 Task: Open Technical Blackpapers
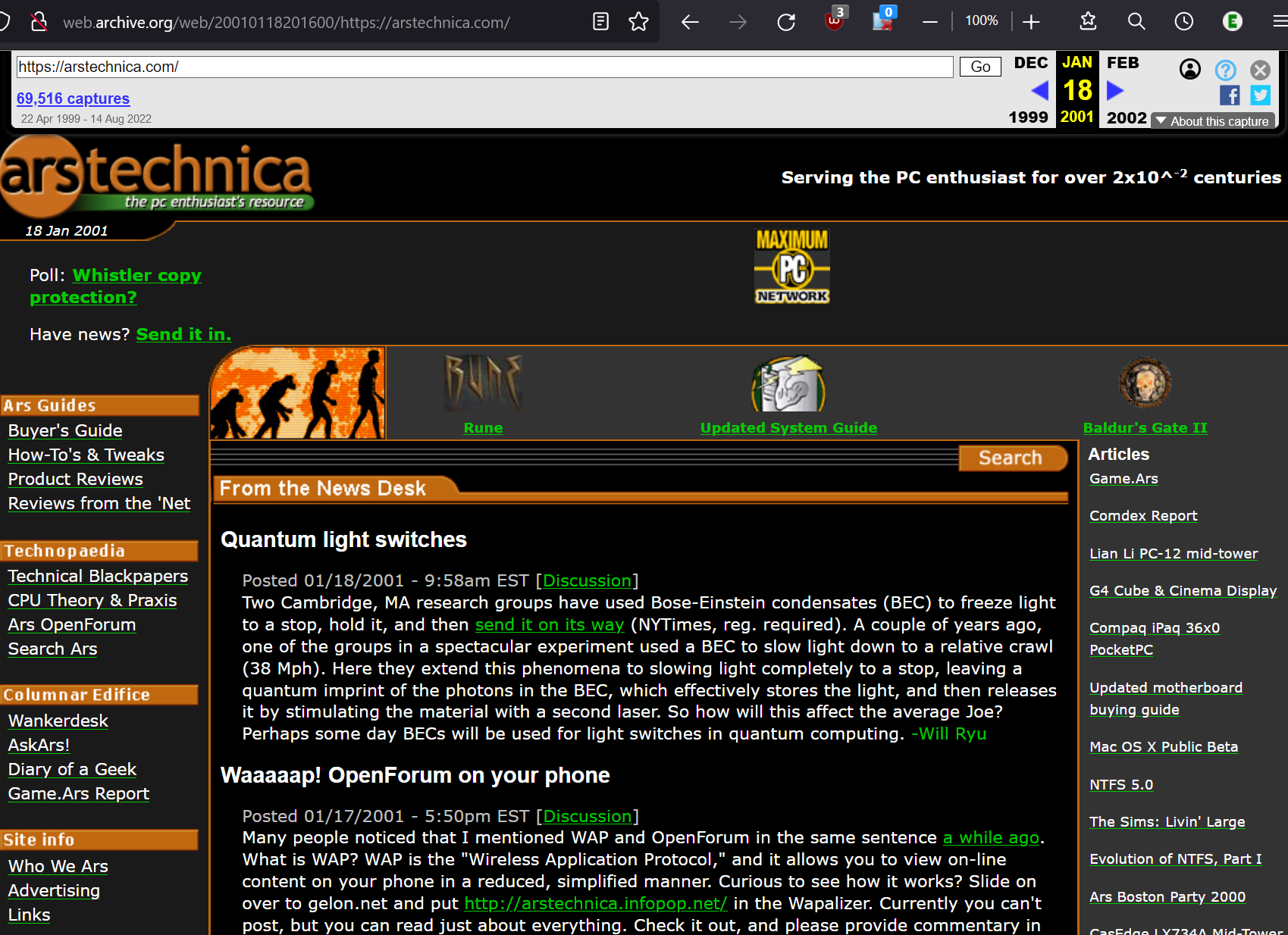pyautogui.click(x=98, y=576)
